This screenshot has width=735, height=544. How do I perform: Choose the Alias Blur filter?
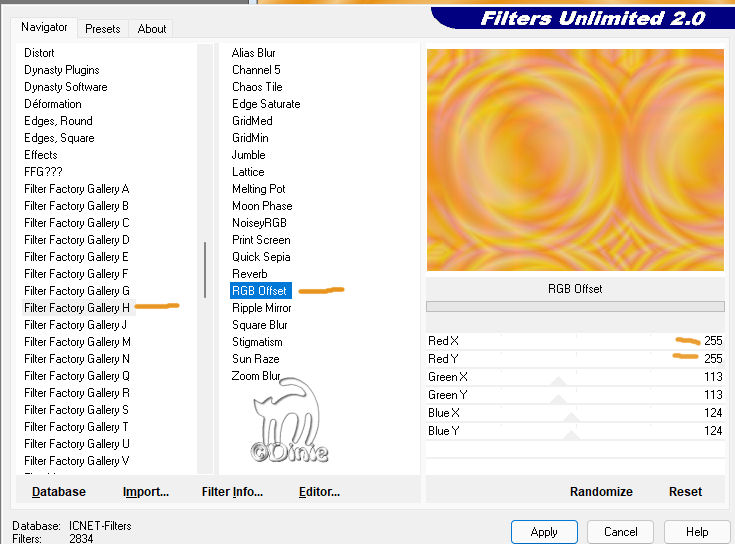253,53
